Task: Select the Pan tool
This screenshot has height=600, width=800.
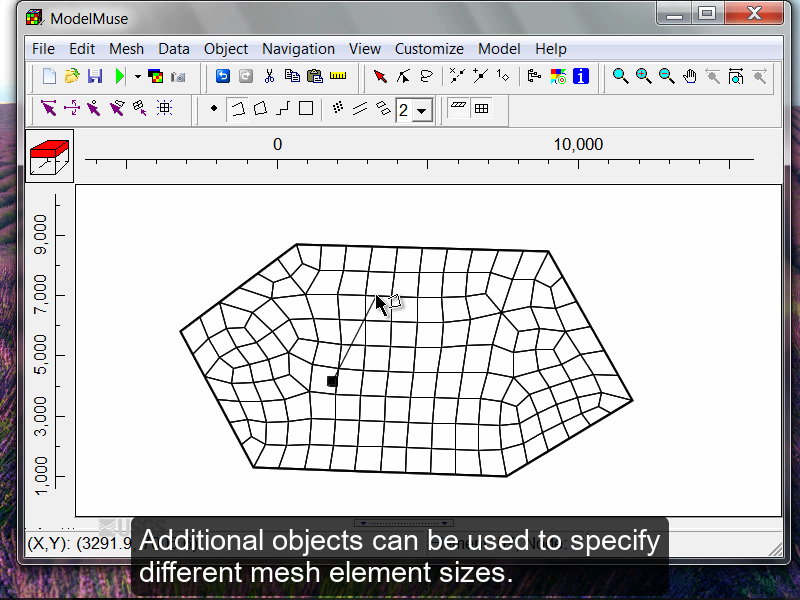Action: 689,75
